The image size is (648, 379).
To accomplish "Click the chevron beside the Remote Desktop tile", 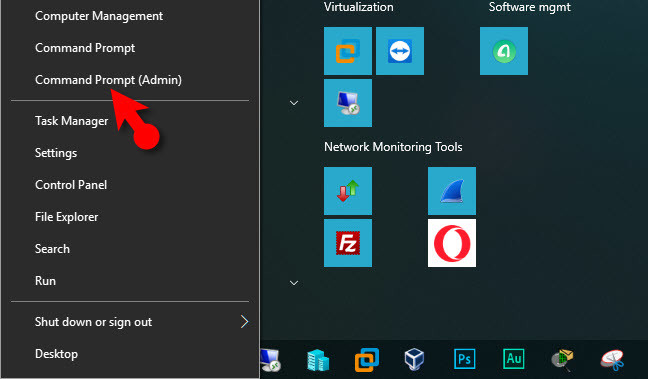I will pyautogui.click(x=294, y=102).
